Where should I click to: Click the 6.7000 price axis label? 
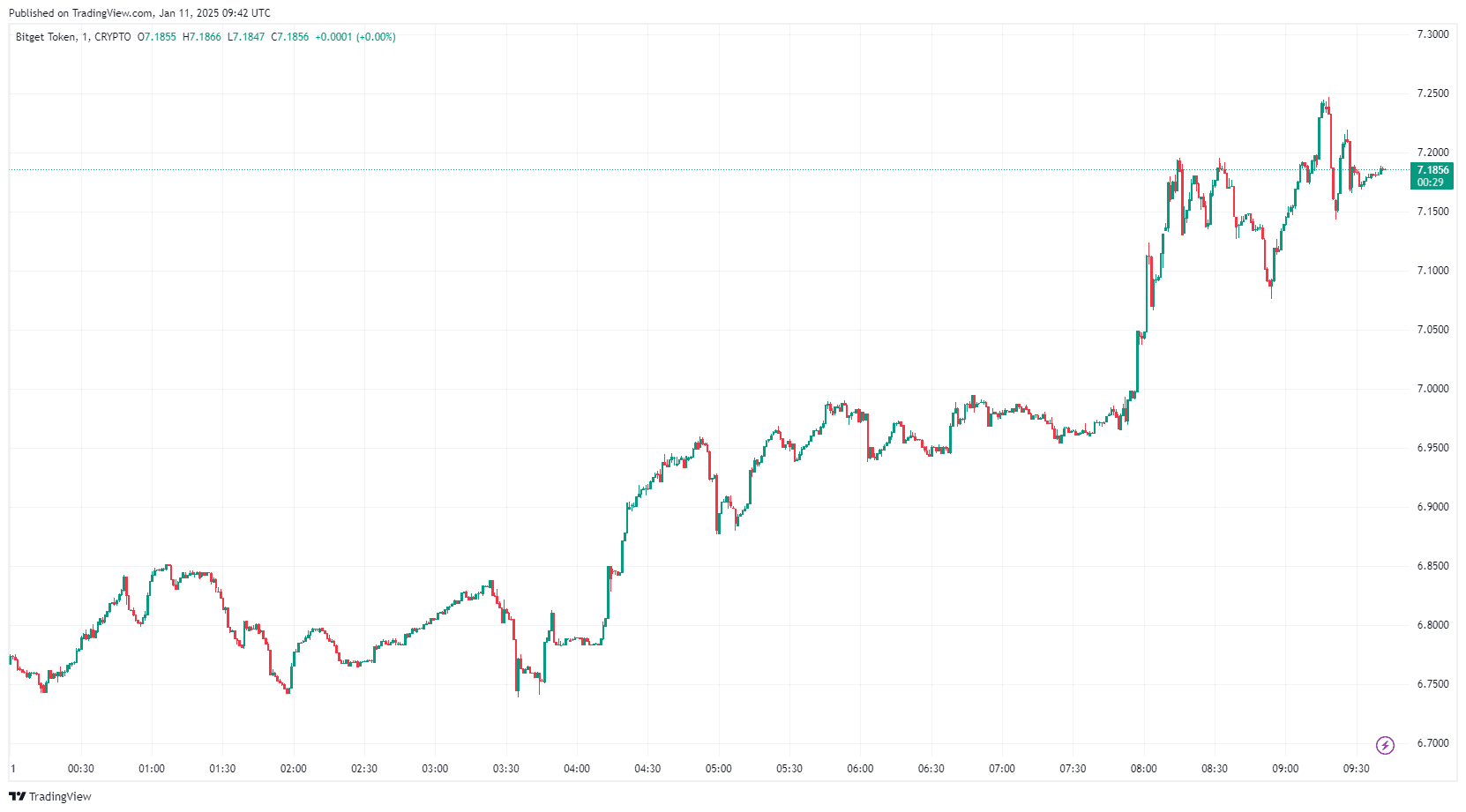(1432, 743)
